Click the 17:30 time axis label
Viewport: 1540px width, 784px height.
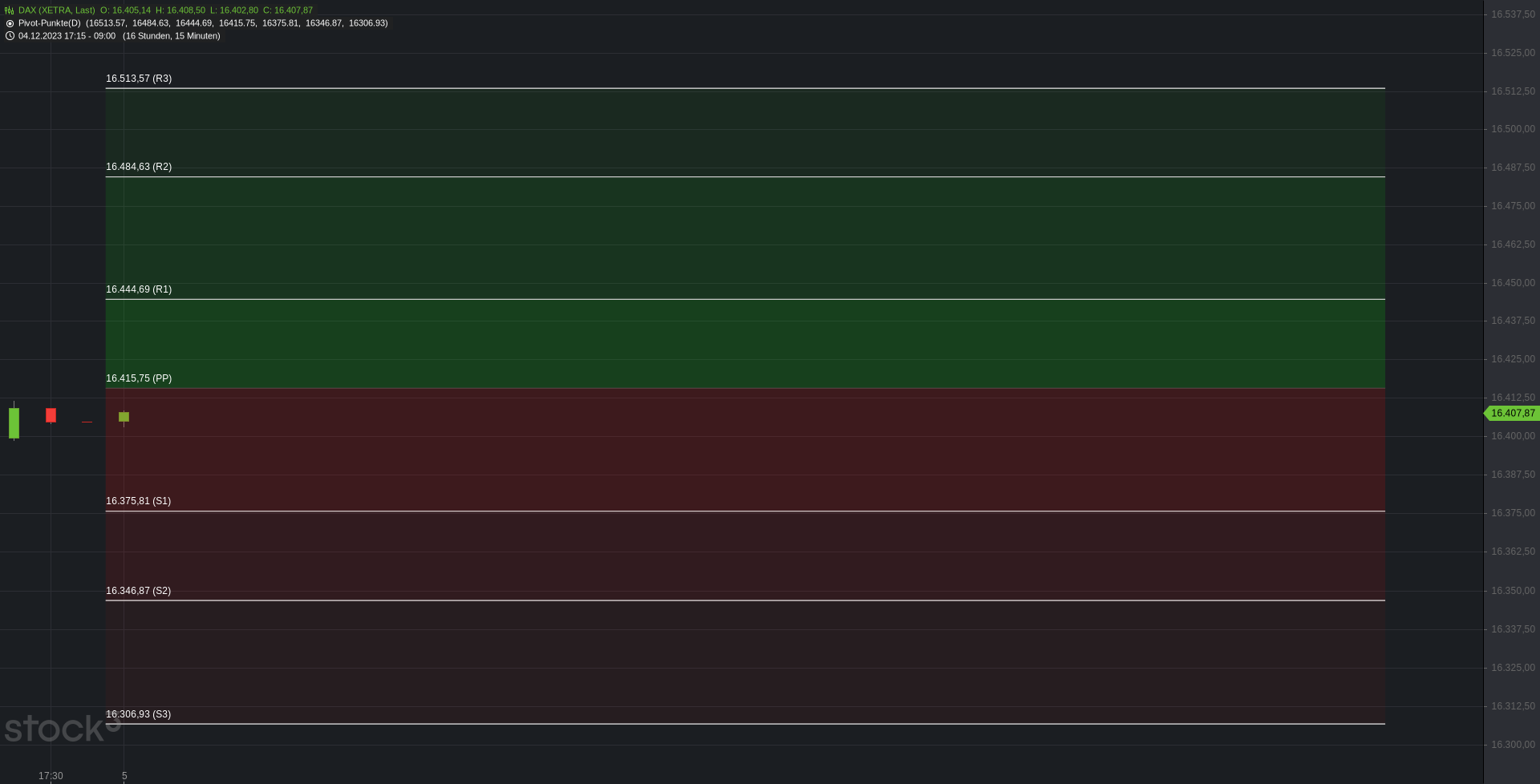(51, 776)
